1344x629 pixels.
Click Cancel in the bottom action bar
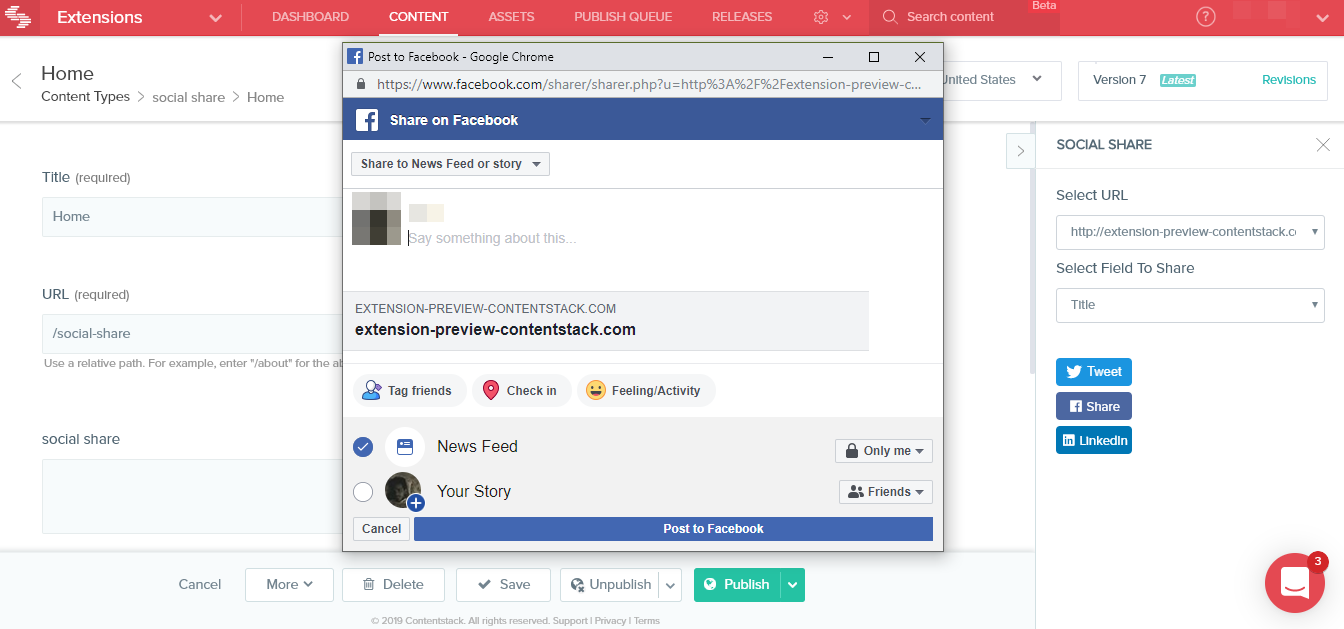200,585
